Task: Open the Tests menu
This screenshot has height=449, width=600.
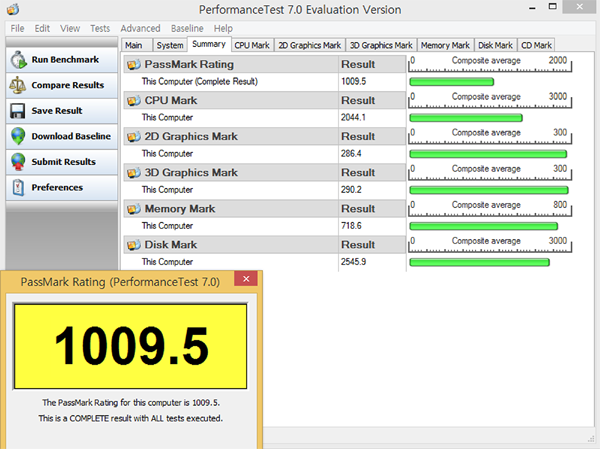Action: [100, 28]
